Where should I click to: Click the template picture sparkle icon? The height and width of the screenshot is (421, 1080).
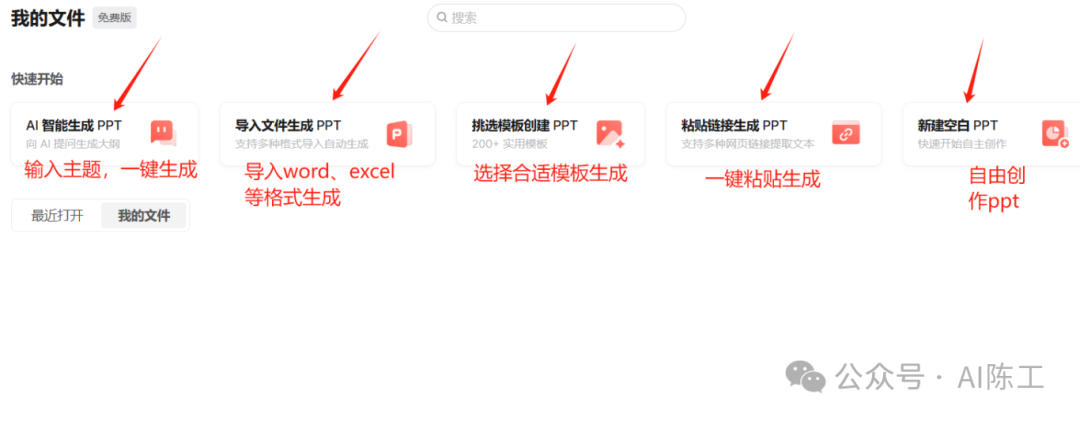pyautogui.click(x=610, y=134)
